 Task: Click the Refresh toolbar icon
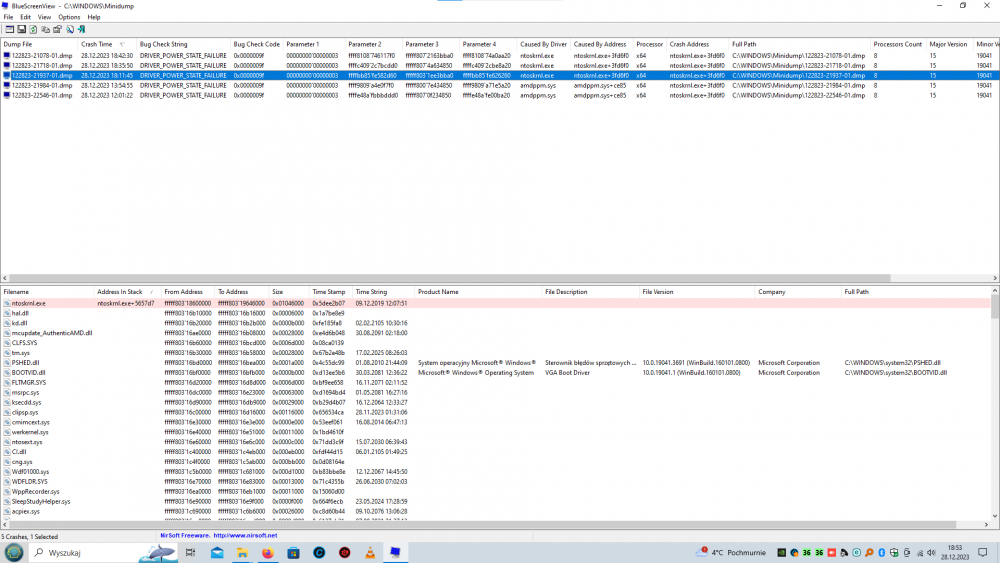(32, 29)
